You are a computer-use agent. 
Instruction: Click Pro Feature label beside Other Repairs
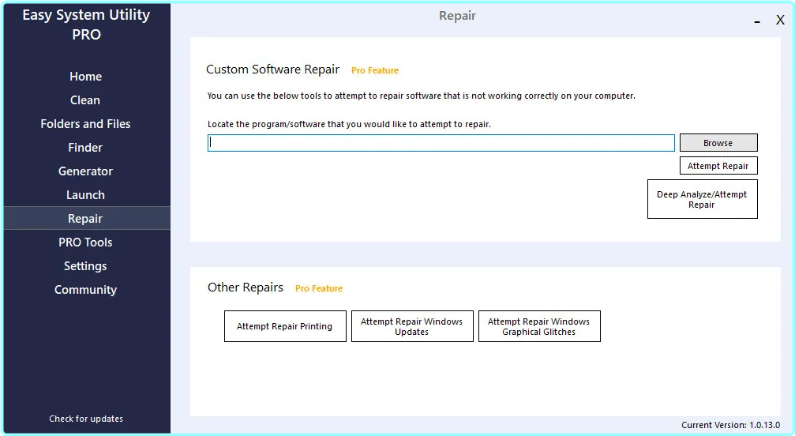(x=319, y=288)
